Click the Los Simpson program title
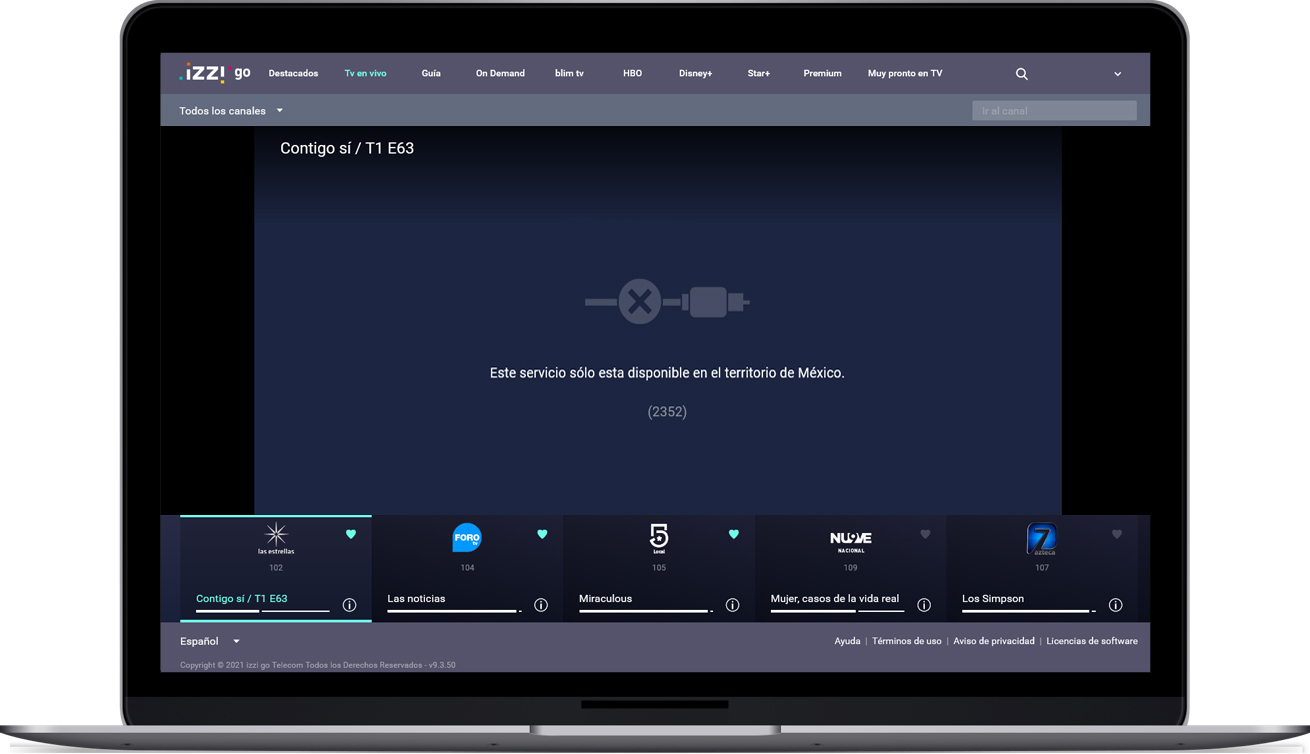 993,598
